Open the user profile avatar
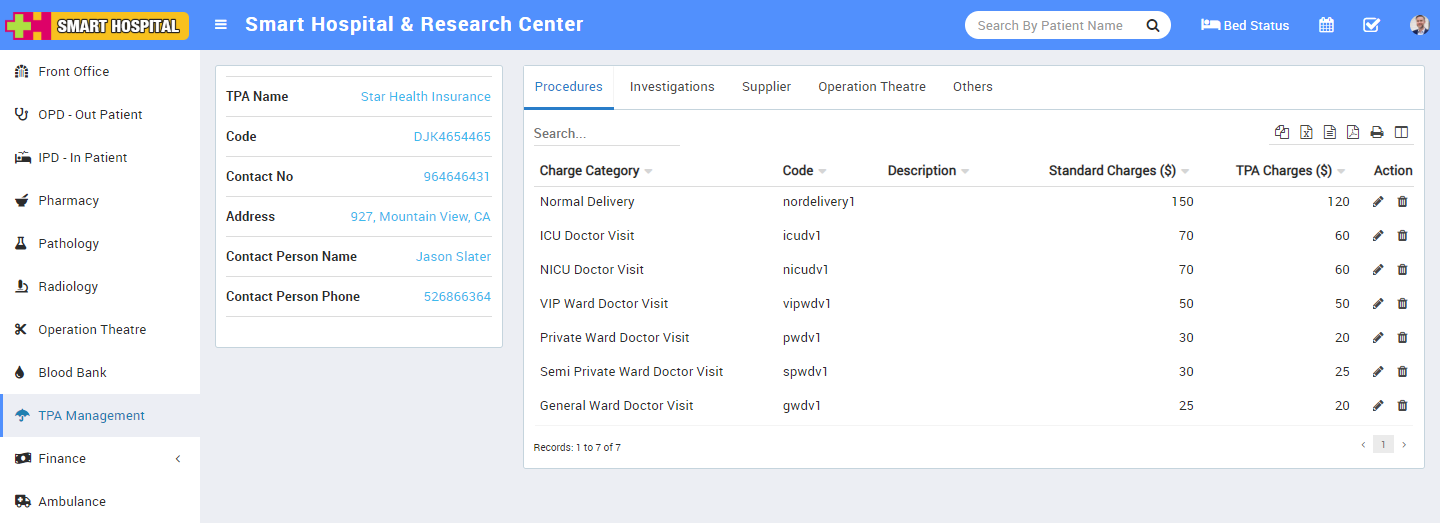The width and height of the screenshot is (1440, 523). tap(1419, 25)
